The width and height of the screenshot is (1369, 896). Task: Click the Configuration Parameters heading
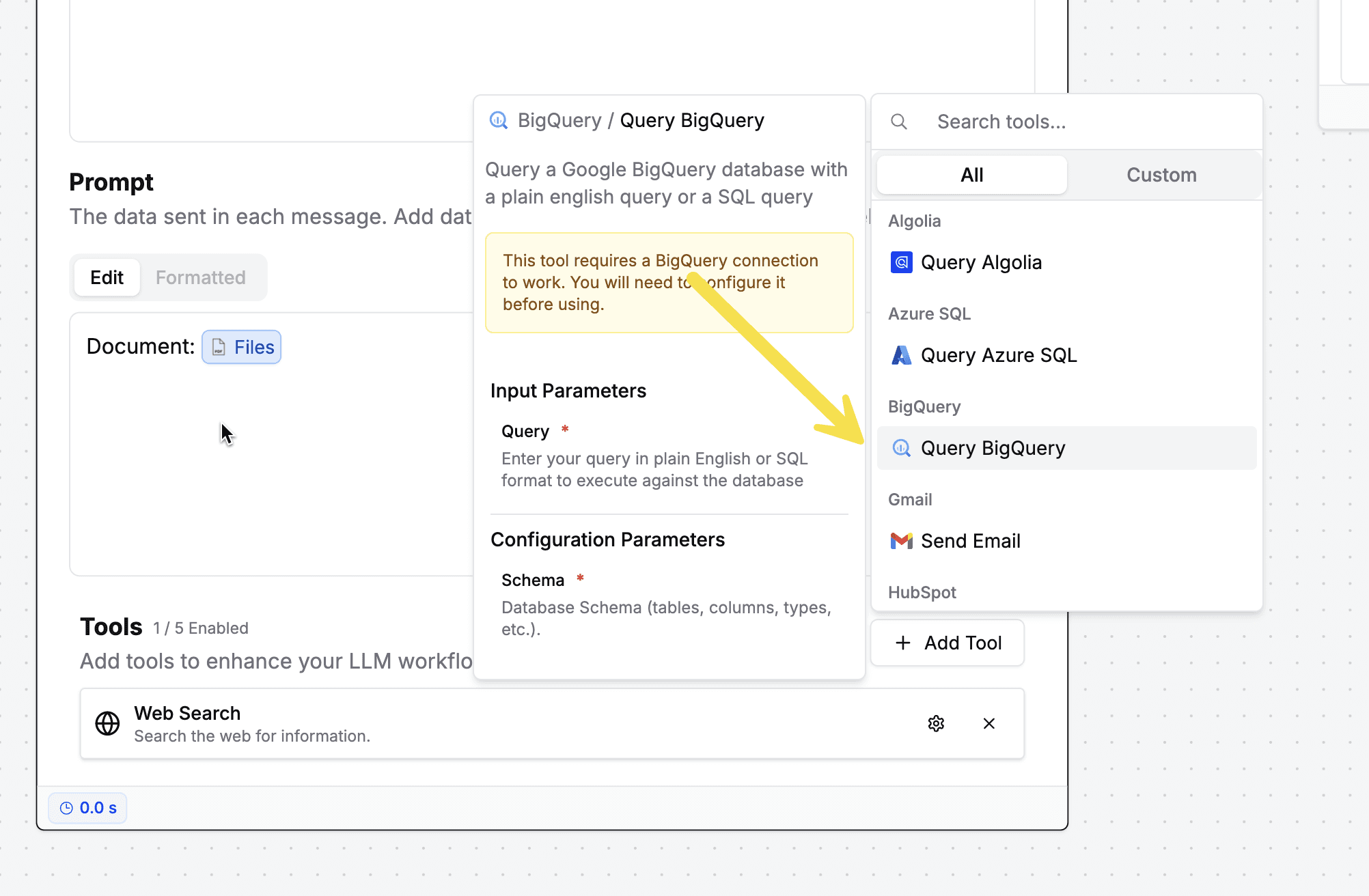click(607, 540)
